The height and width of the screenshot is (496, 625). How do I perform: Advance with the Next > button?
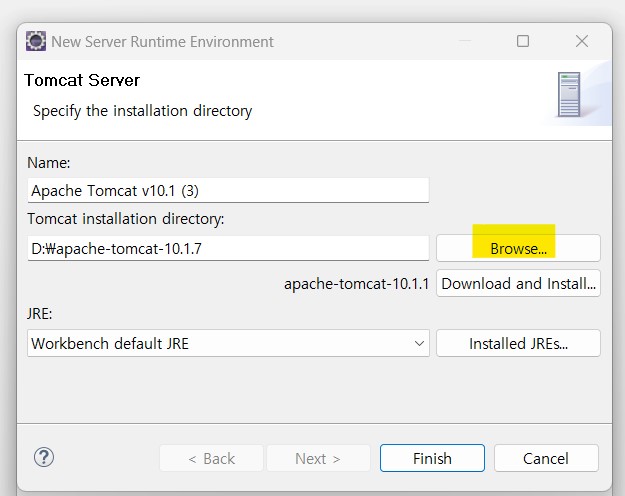tap(318, 459)
